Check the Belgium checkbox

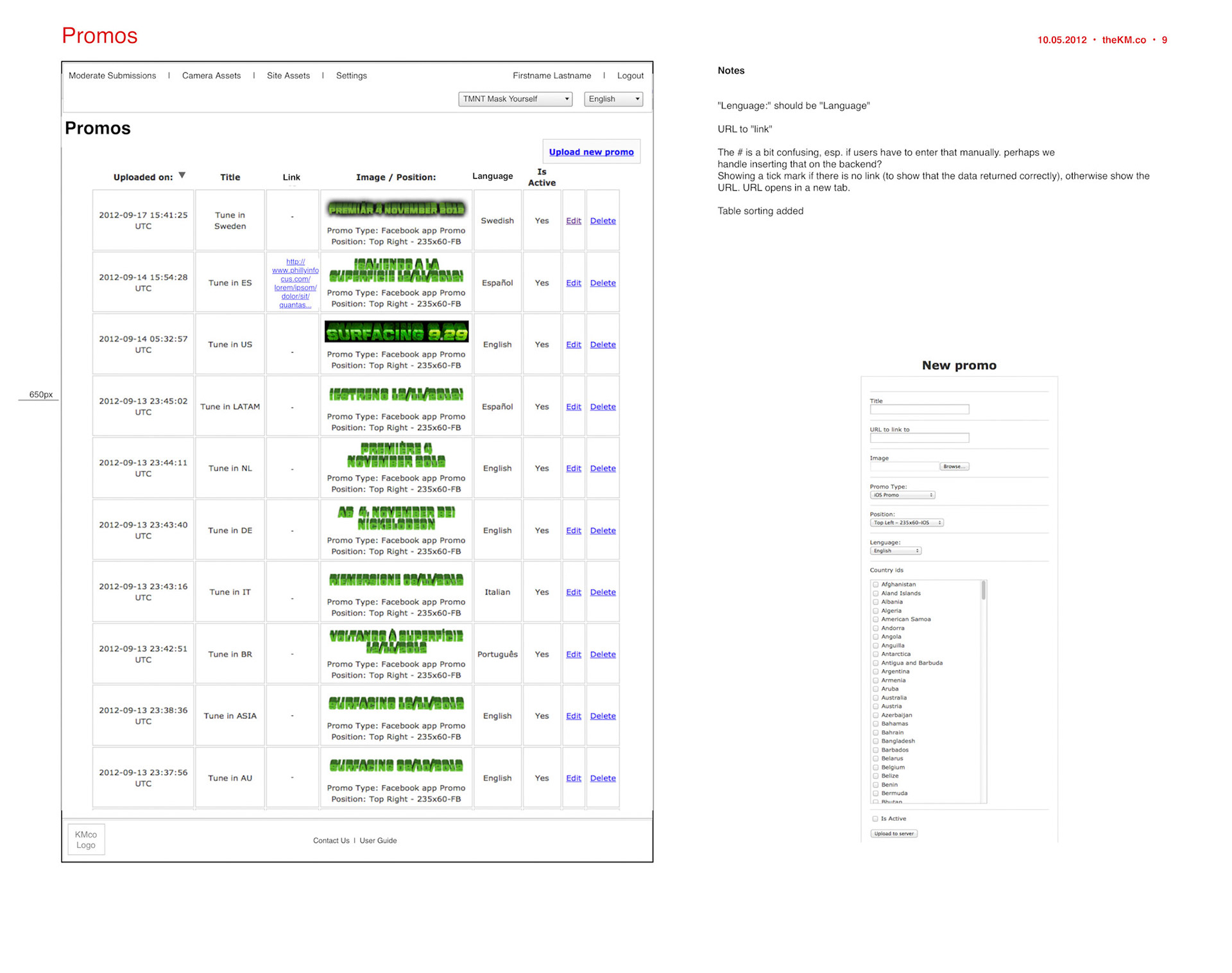[x=875, y=767]
